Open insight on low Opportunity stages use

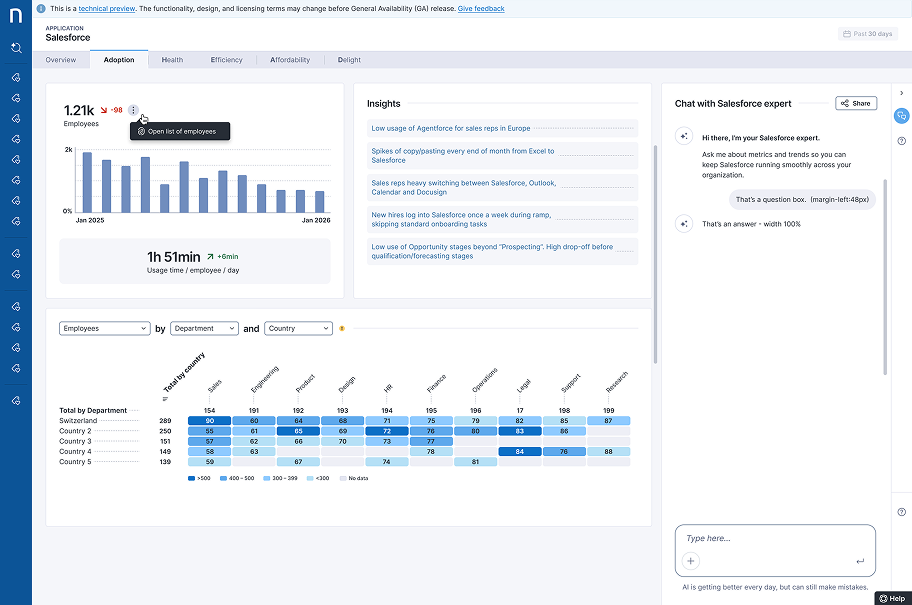point(503,252)
